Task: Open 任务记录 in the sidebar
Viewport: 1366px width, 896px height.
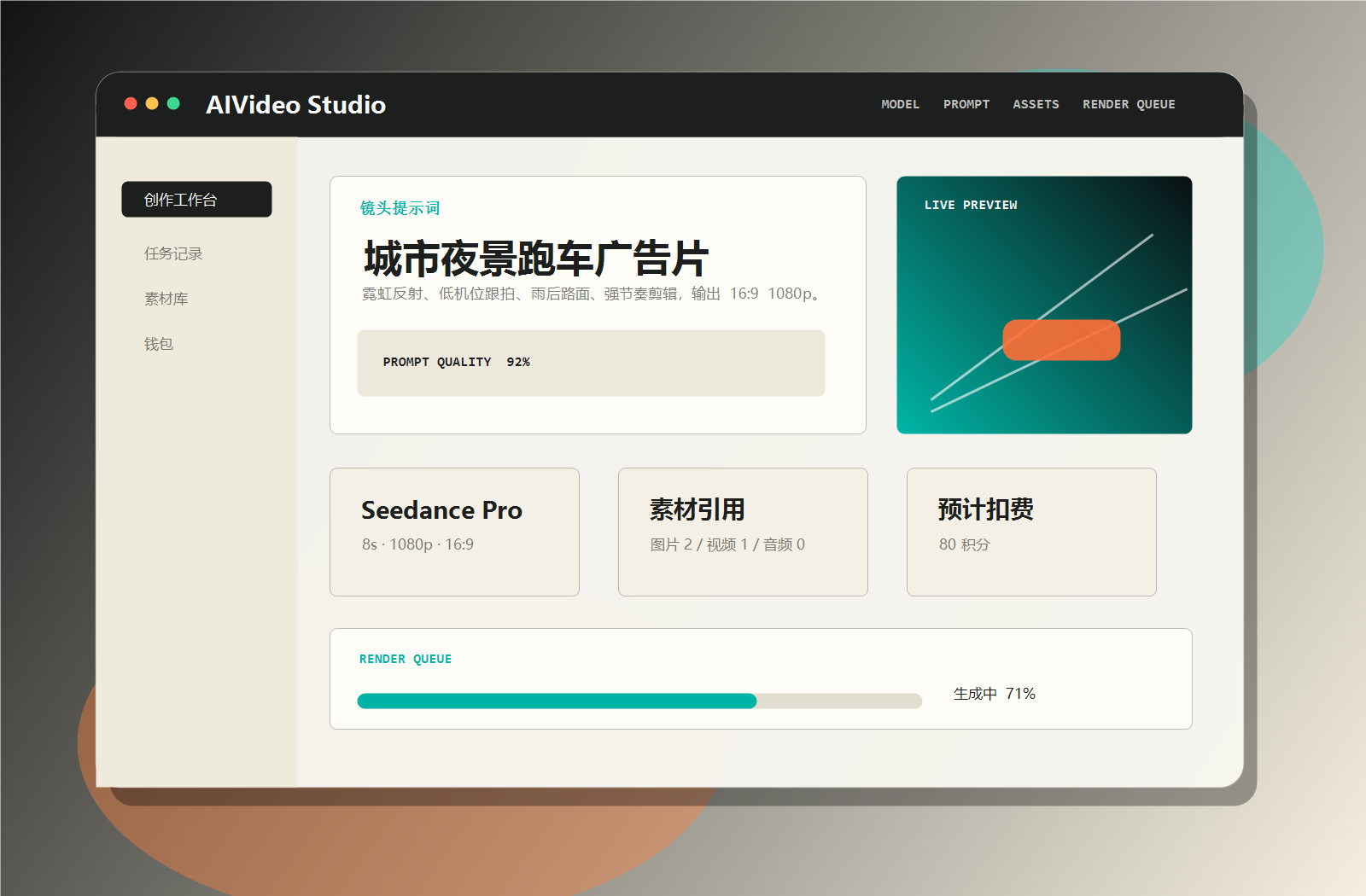Action: (x=173, y=253)
